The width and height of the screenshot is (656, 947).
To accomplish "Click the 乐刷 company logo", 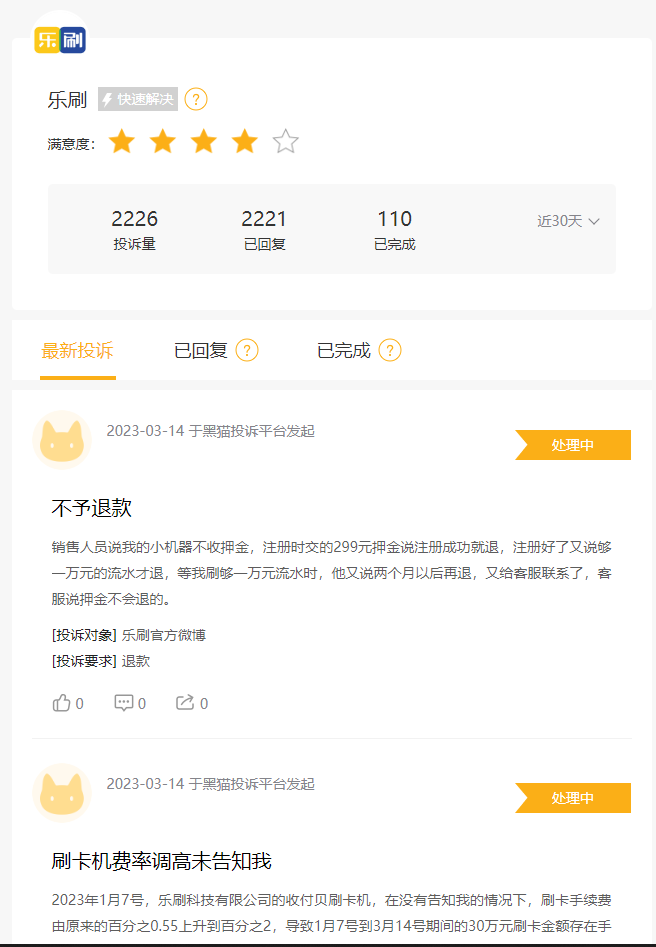I will point(60,40).
